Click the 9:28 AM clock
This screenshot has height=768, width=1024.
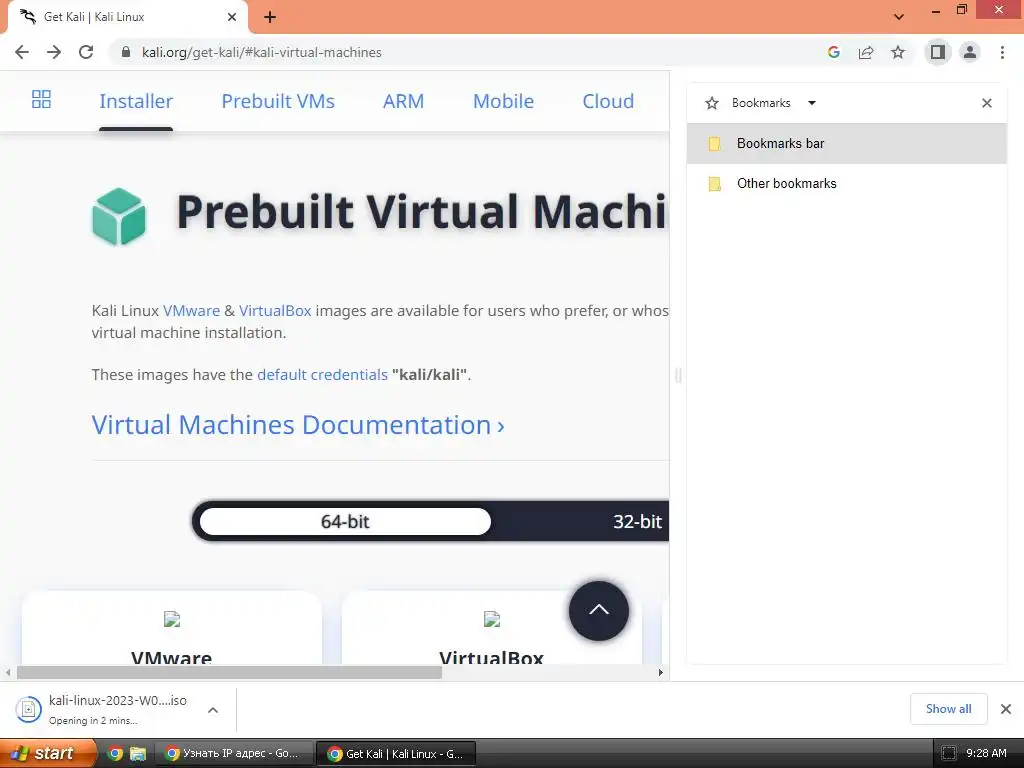986,754
